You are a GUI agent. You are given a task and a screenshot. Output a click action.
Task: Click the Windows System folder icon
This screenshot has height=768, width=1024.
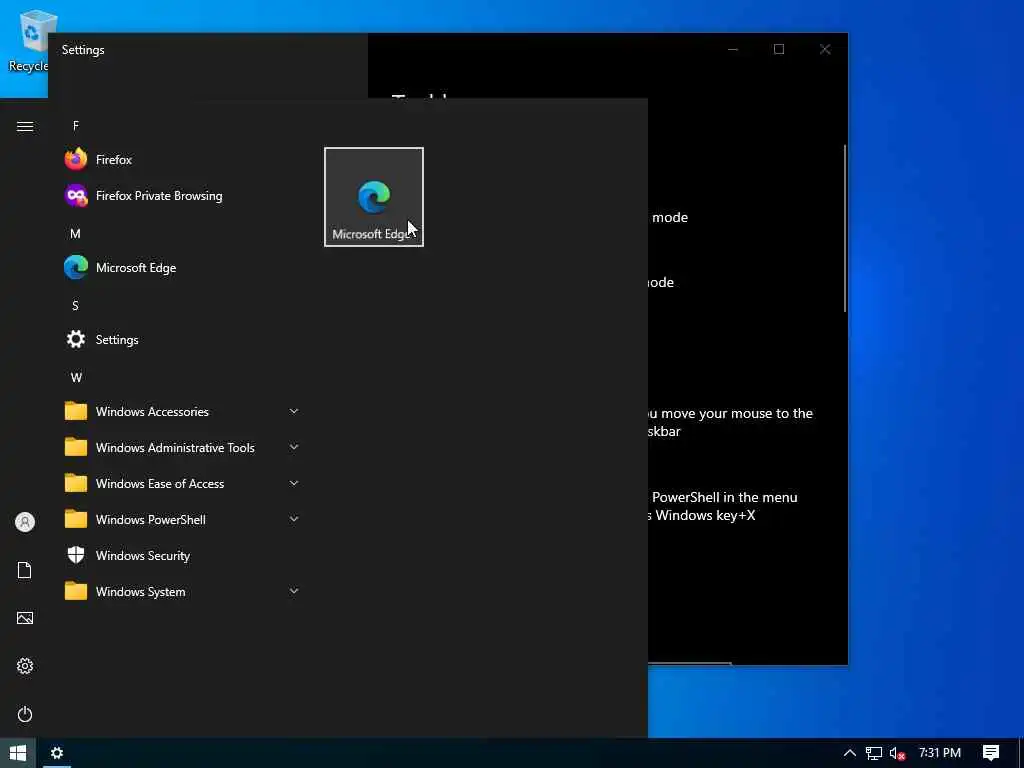tap(76, 590)
